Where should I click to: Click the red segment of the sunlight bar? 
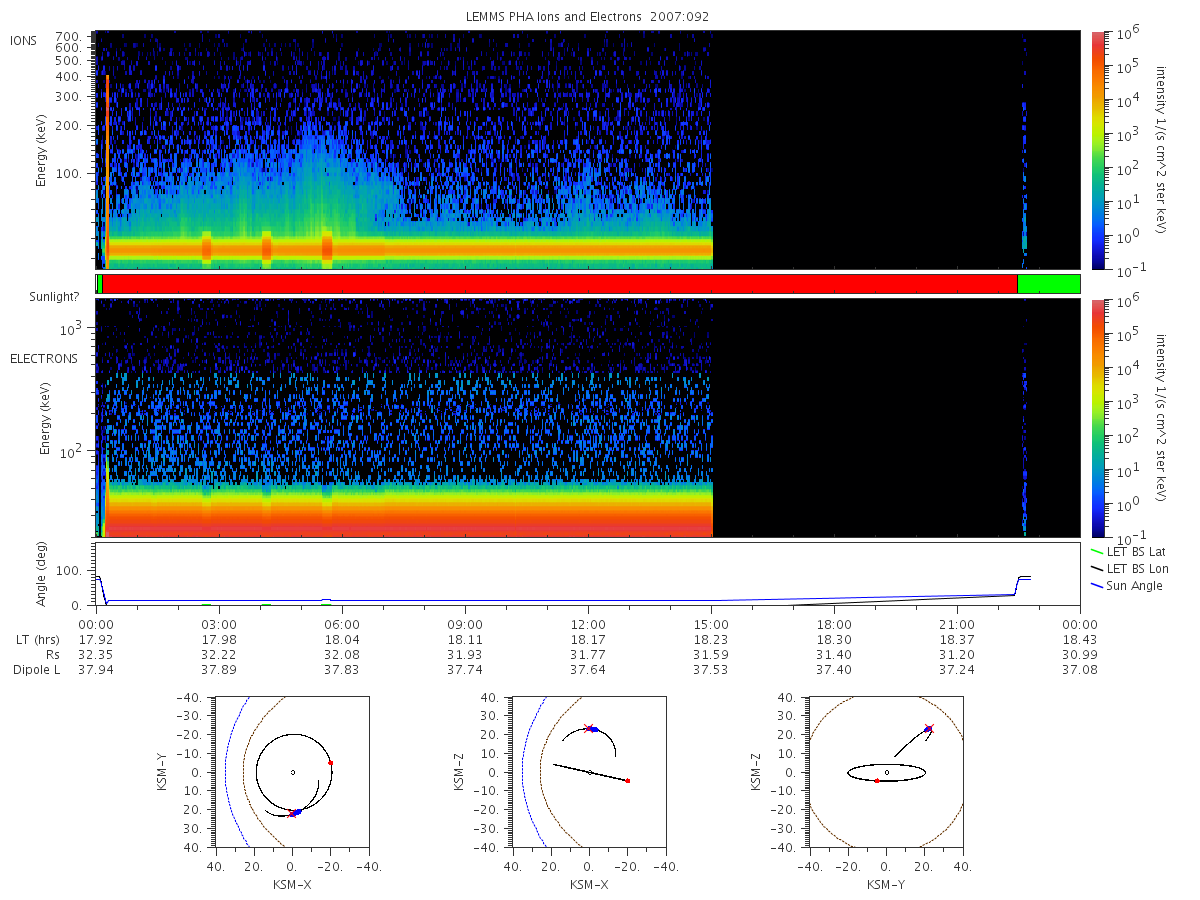[560, 284]
